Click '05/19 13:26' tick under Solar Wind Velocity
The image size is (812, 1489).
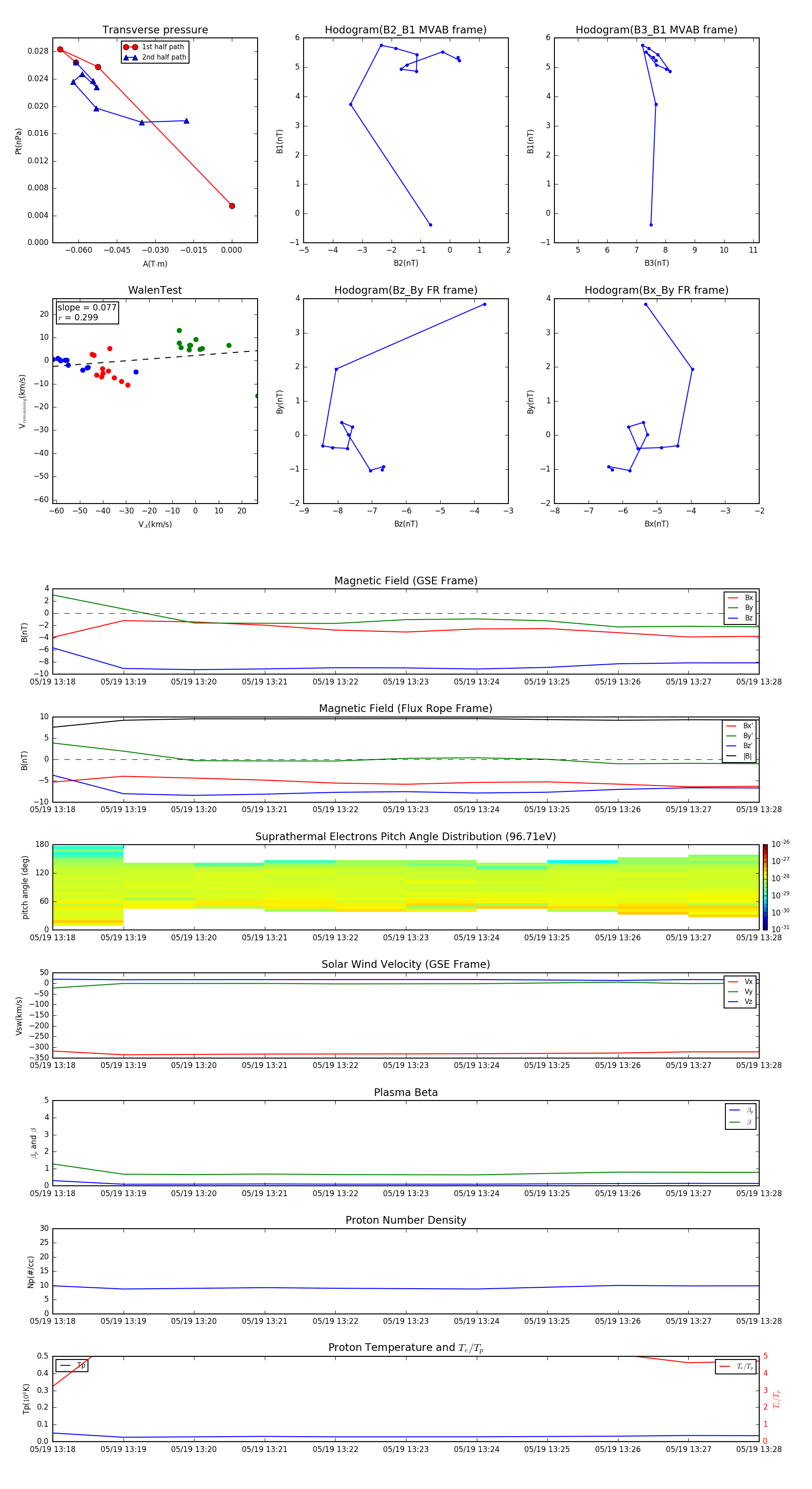618,1065
